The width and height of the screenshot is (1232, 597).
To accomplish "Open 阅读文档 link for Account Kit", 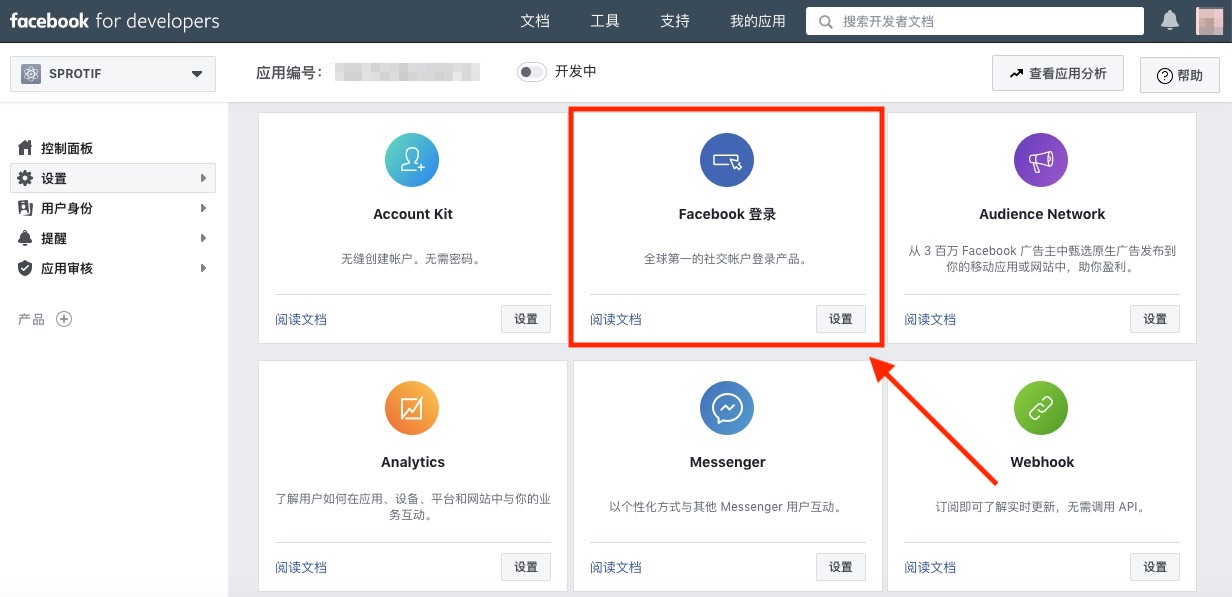I will click(301, 320).
